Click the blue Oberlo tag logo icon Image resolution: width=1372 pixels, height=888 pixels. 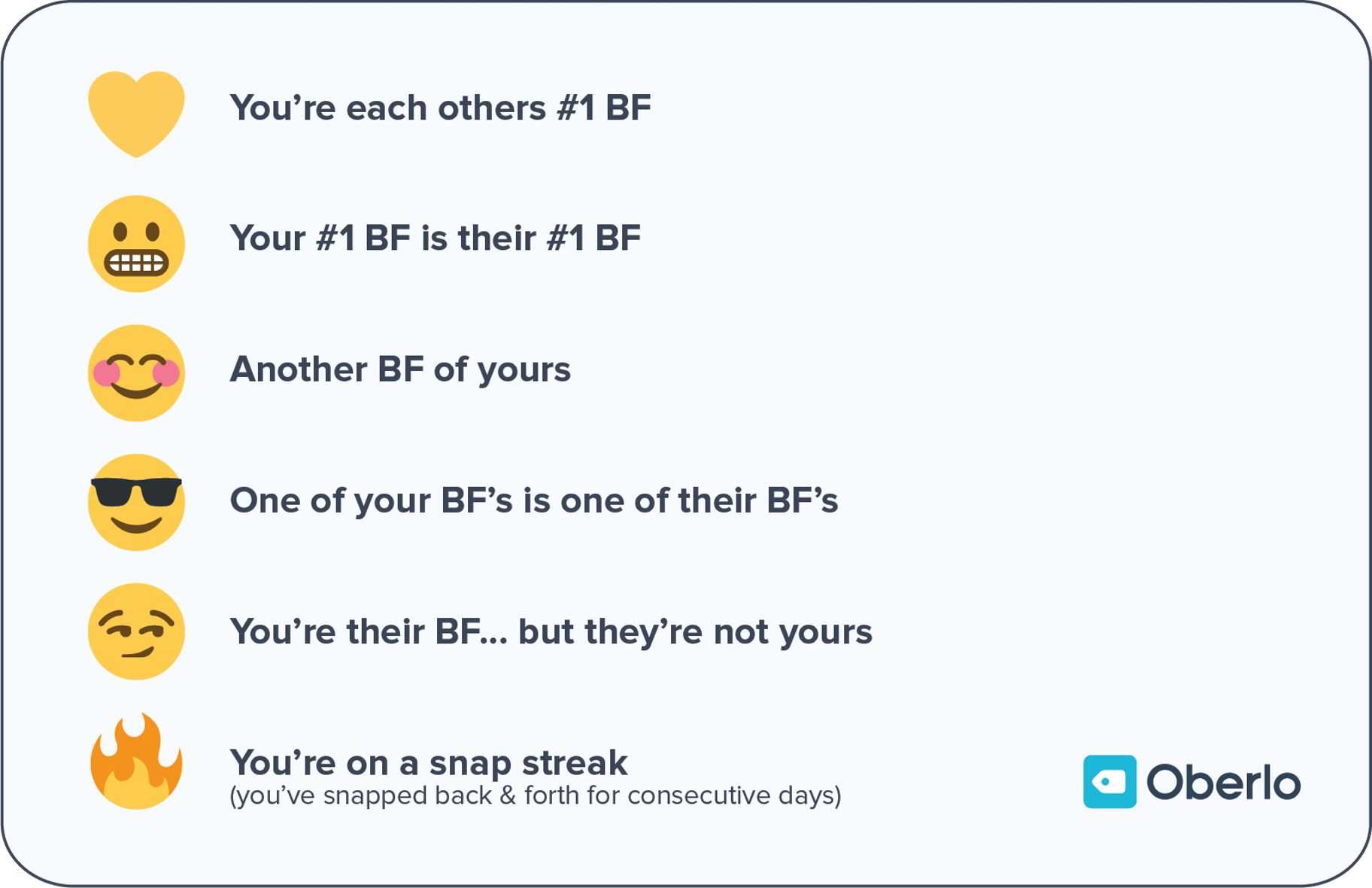coord(1109,782)
